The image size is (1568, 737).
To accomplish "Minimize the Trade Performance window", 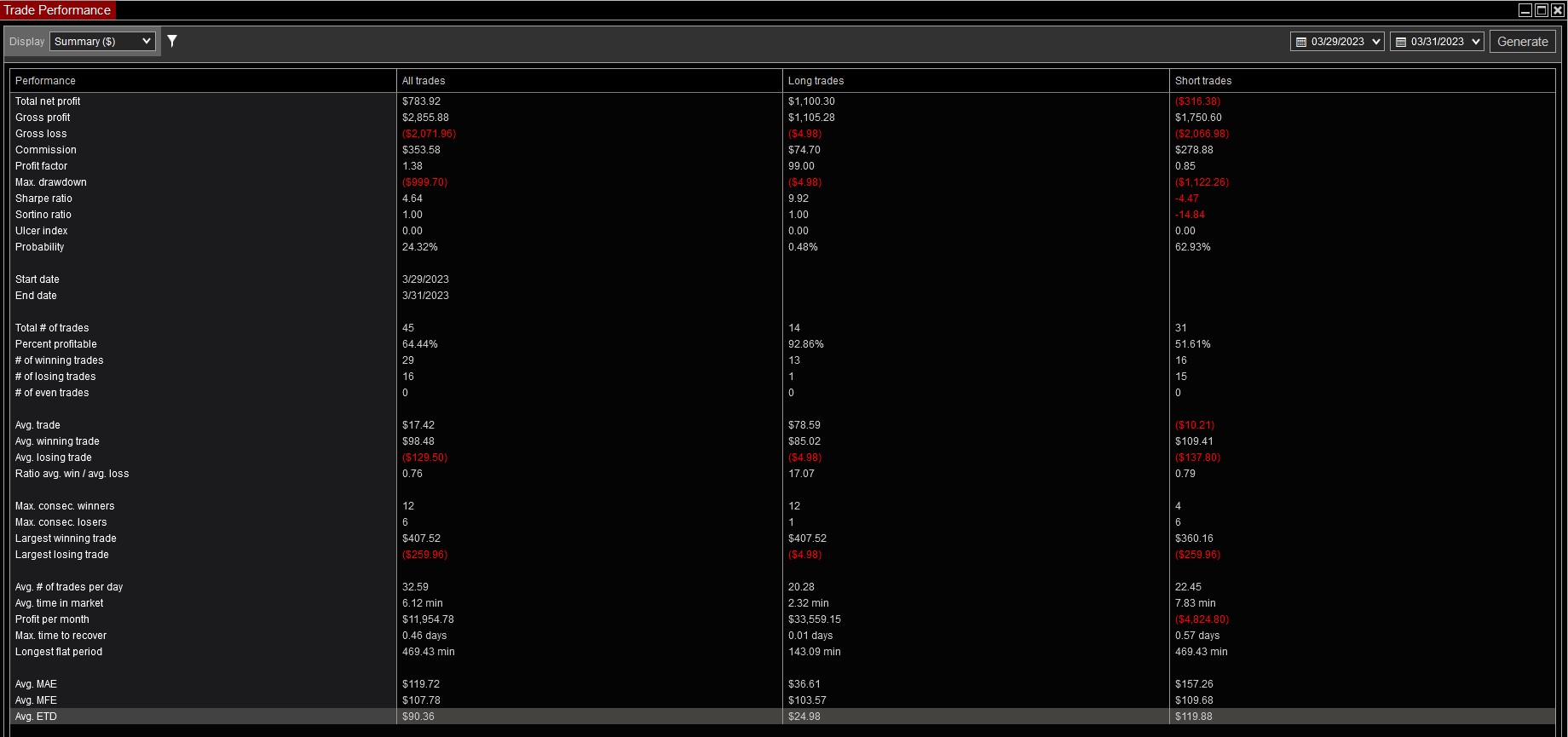I will 1525,10.
